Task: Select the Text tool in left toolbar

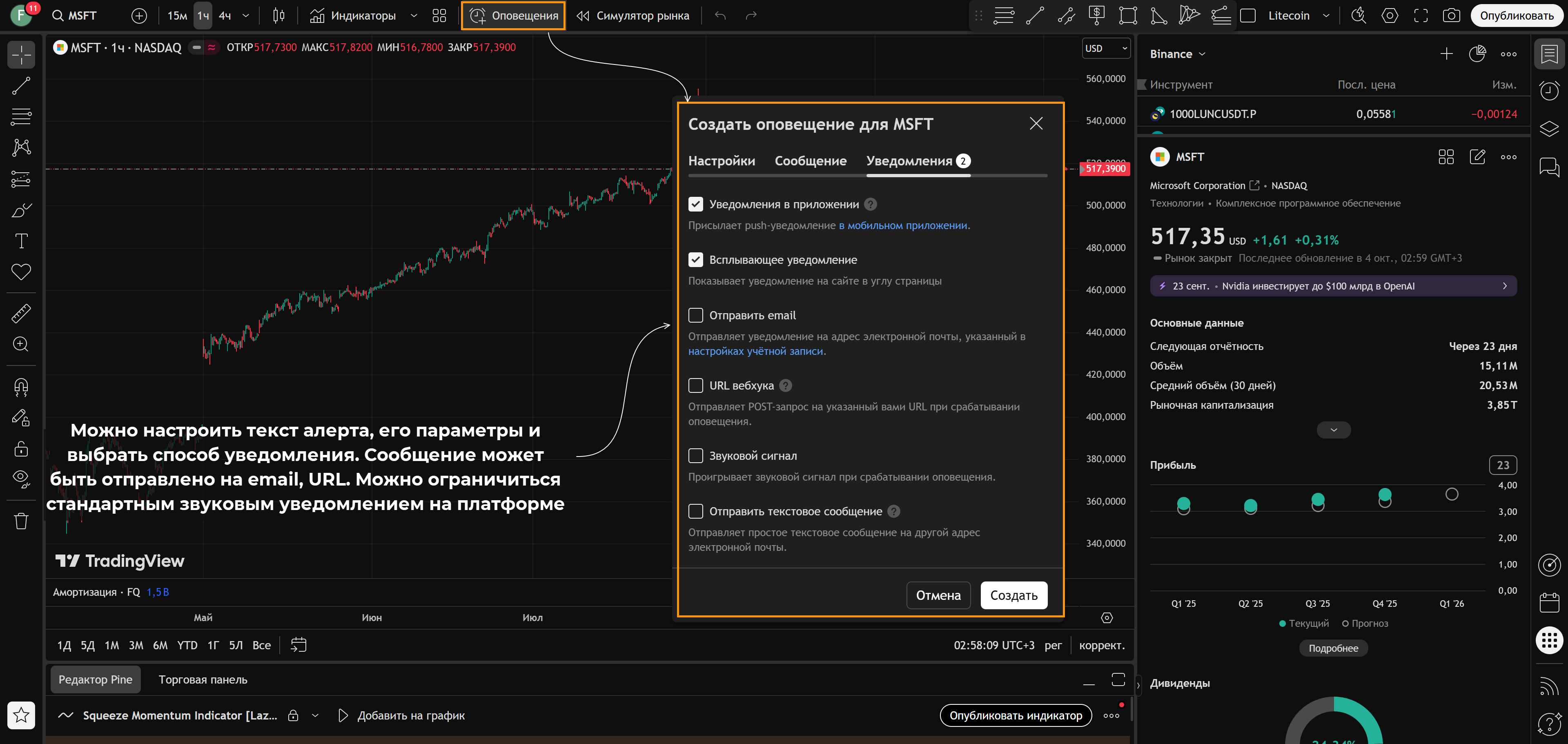Action: click(x=21, y=241)
